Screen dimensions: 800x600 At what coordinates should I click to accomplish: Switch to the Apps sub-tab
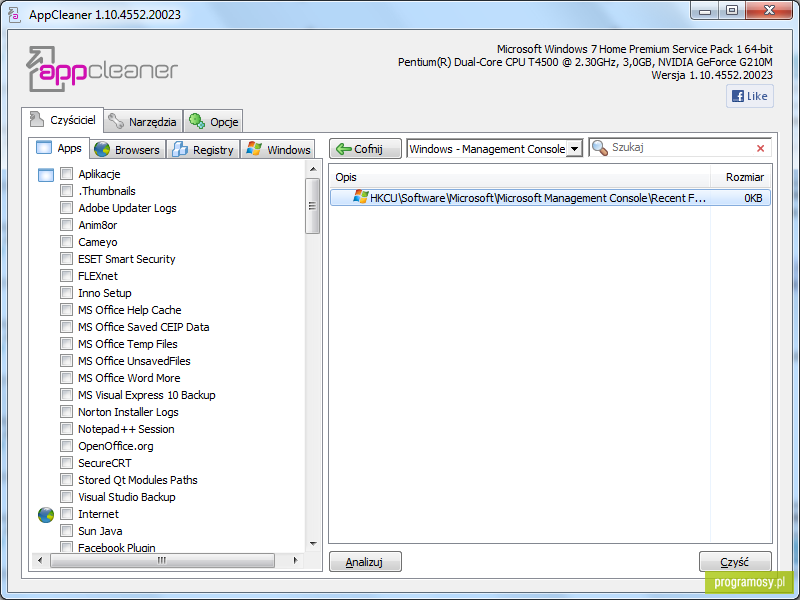point(59,148)
